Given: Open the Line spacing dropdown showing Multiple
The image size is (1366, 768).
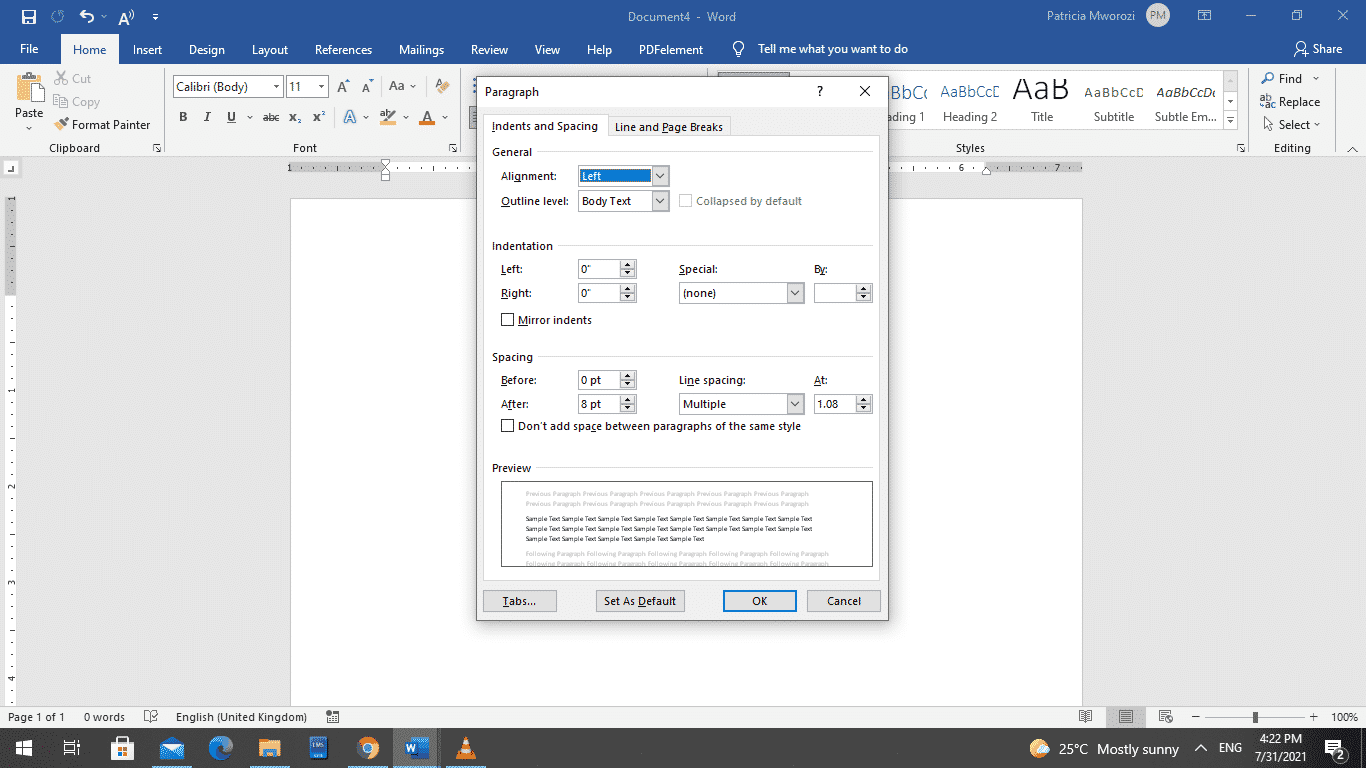Looking at the screenshot, I should click(795, 403).
